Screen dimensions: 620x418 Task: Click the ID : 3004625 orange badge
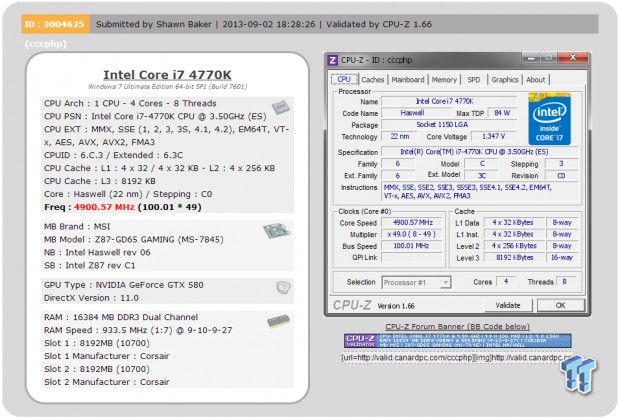click(55, 24)
